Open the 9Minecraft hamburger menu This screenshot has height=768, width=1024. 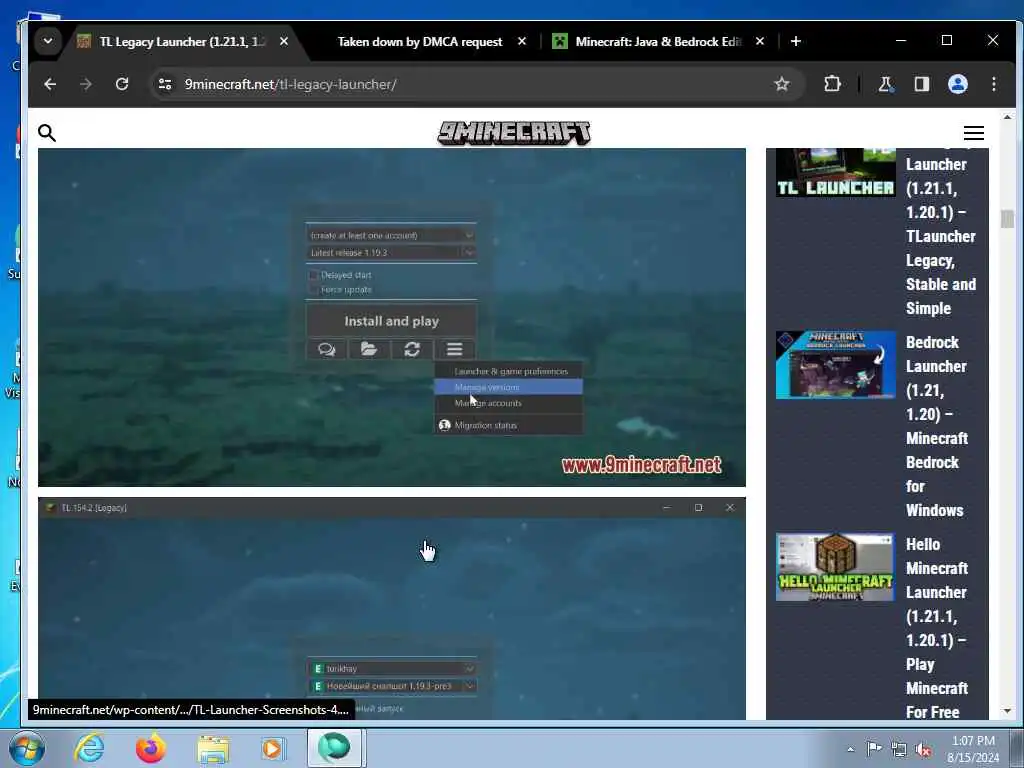[x=973, y=133]
